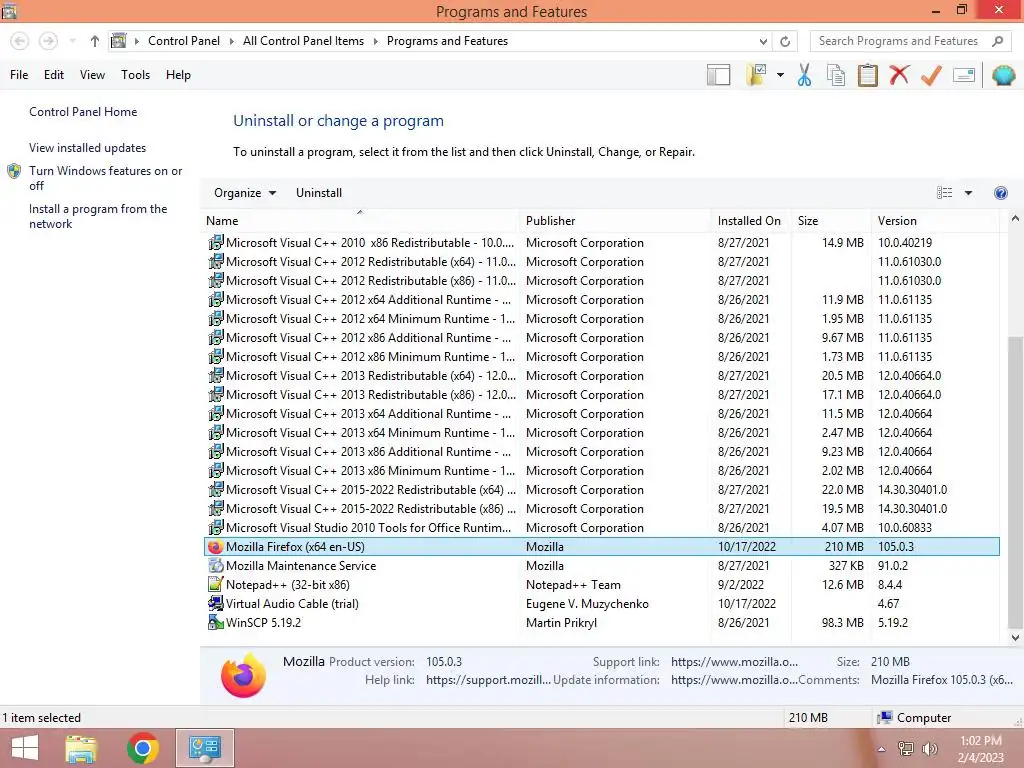Screen dimensions: 1024x768
Task: Click the Uninstall button
Action: coord(319,193)
